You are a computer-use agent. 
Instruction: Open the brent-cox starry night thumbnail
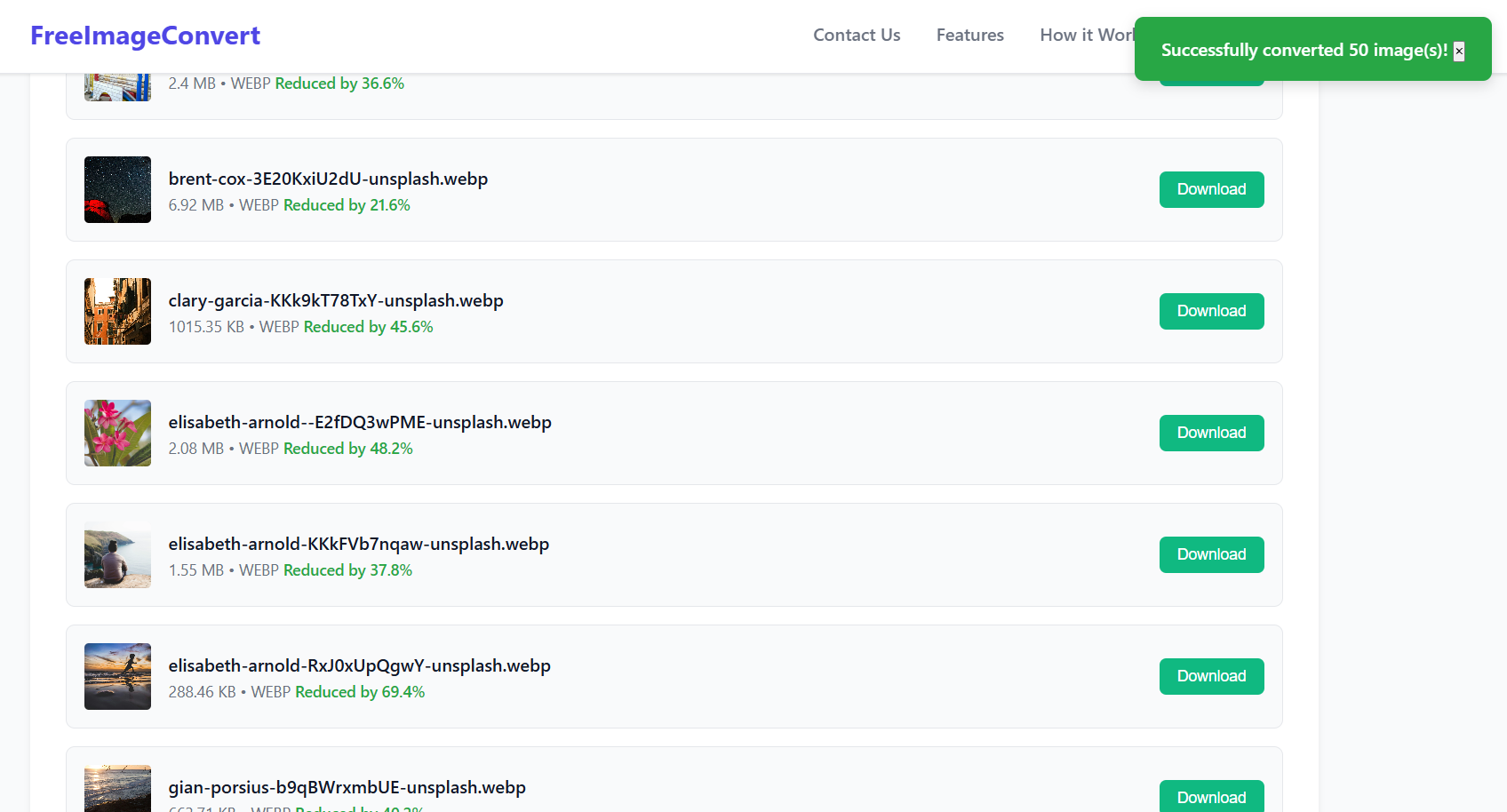tap(117, 189)
